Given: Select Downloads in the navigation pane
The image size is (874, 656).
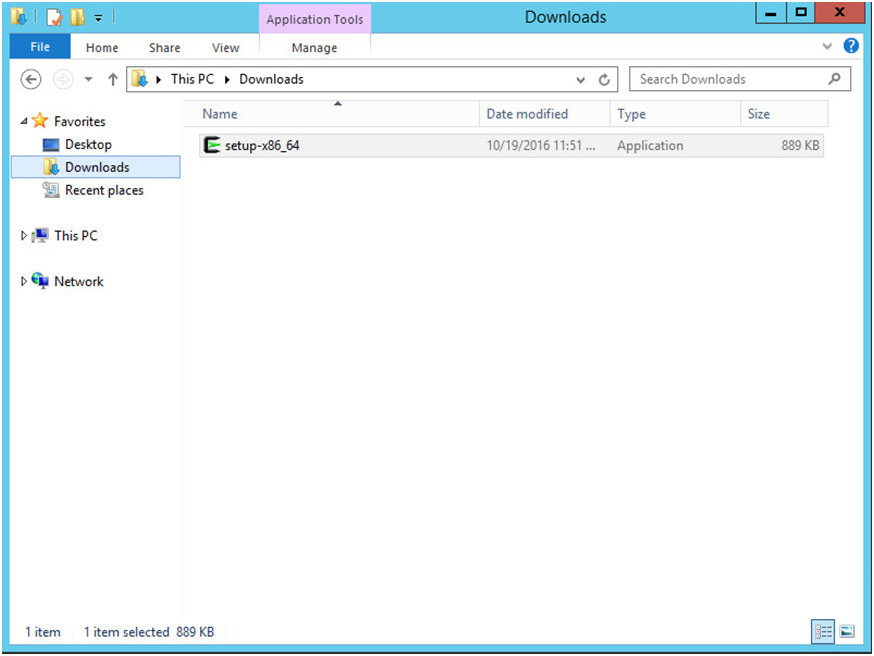Looking at the screenshot, I should tap(97, 167).
